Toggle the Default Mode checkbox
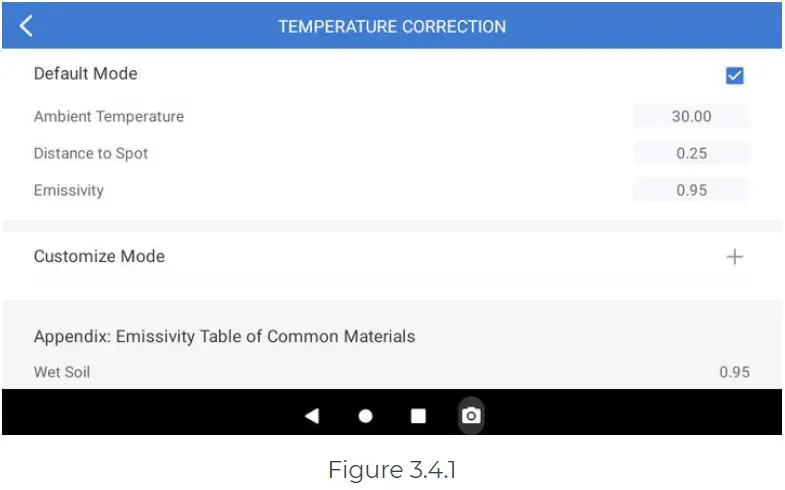785x490 pixels. 735,76
